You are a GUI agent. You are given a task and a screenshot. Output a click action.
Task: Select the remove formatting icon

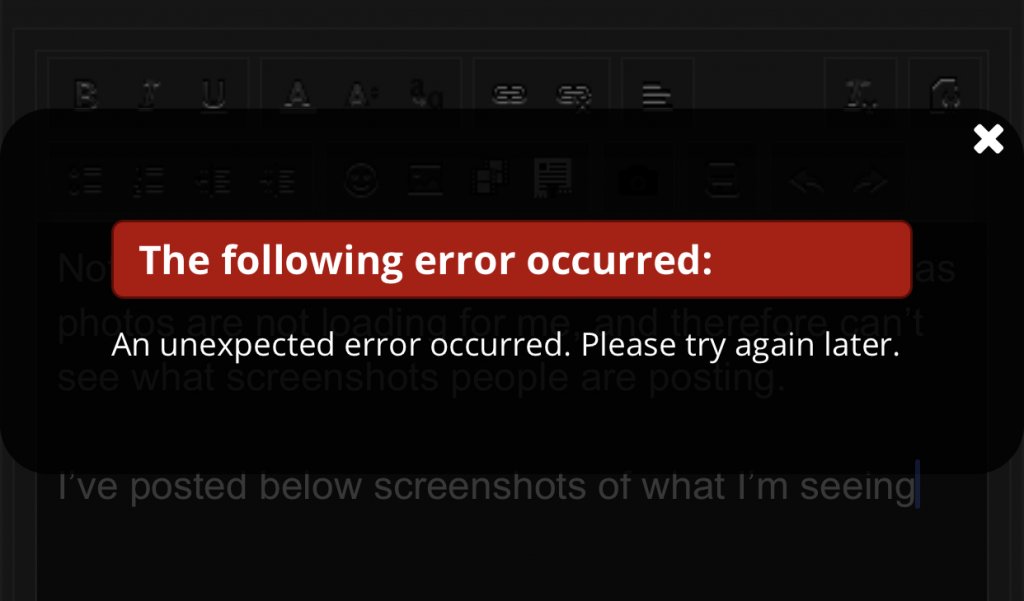860,95
